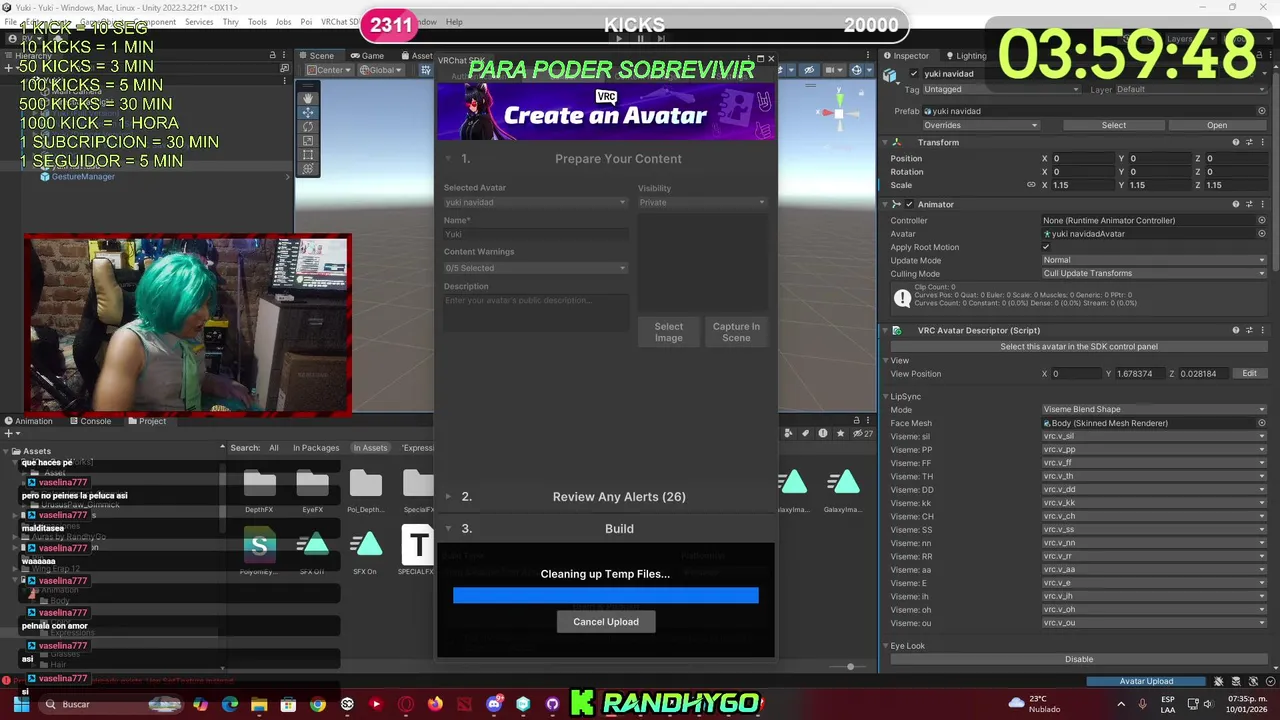The width and height of the screenshot is (1280, 720).
Task: Open the Viseme: sil dropdown
Action: click(x=1154, y=436)
